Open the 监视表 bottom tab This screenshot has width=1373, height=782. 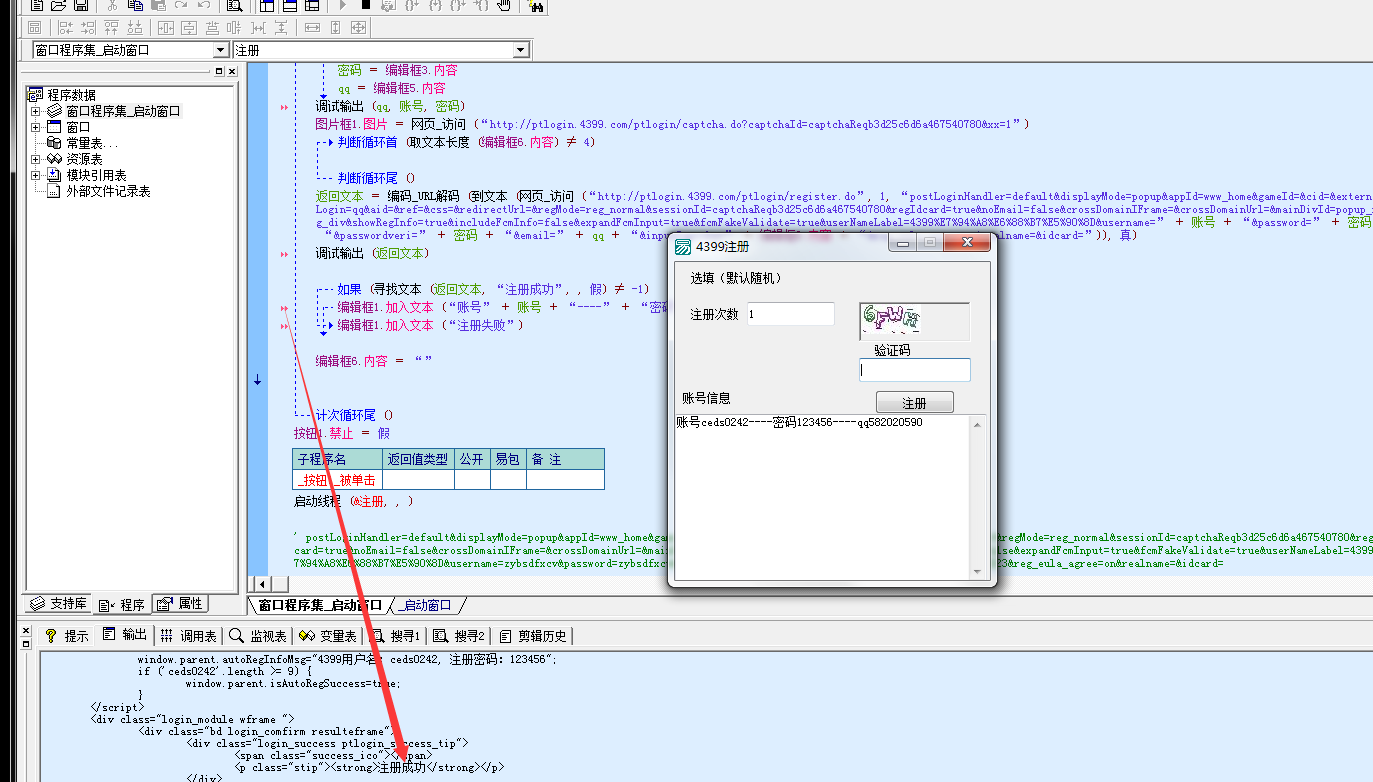tap(259, 635)
